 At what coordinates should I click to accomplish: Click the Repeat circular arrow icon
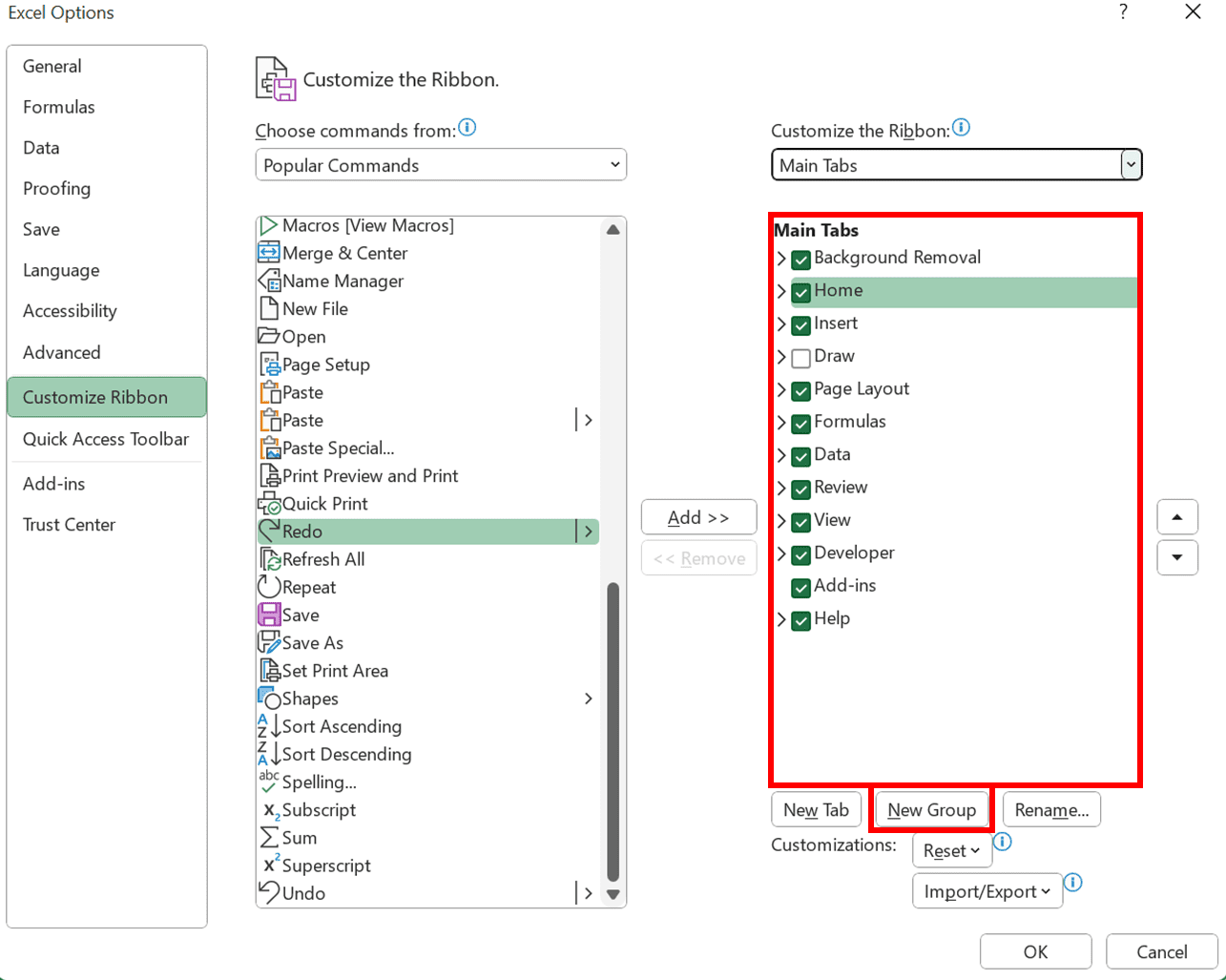[x=269, y=587]
